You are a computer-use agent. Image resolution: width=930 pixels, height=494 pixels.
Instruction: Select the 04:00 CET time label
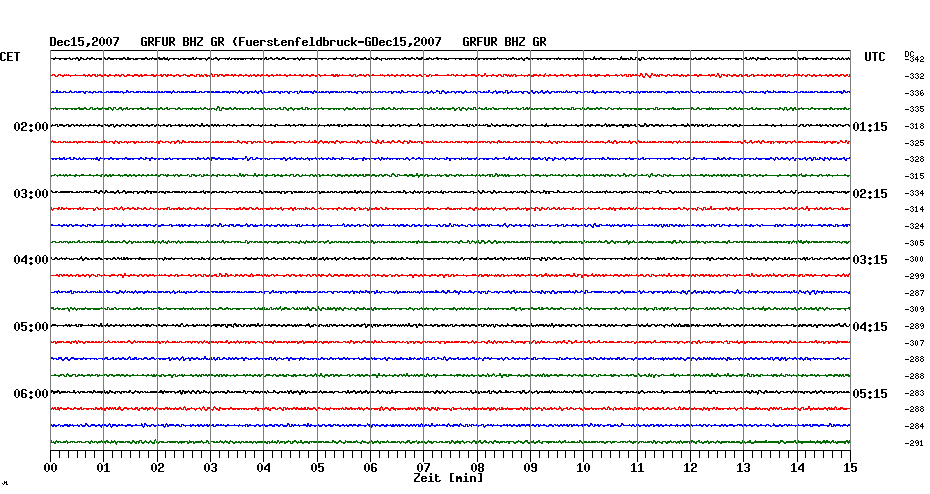point(31,260)
